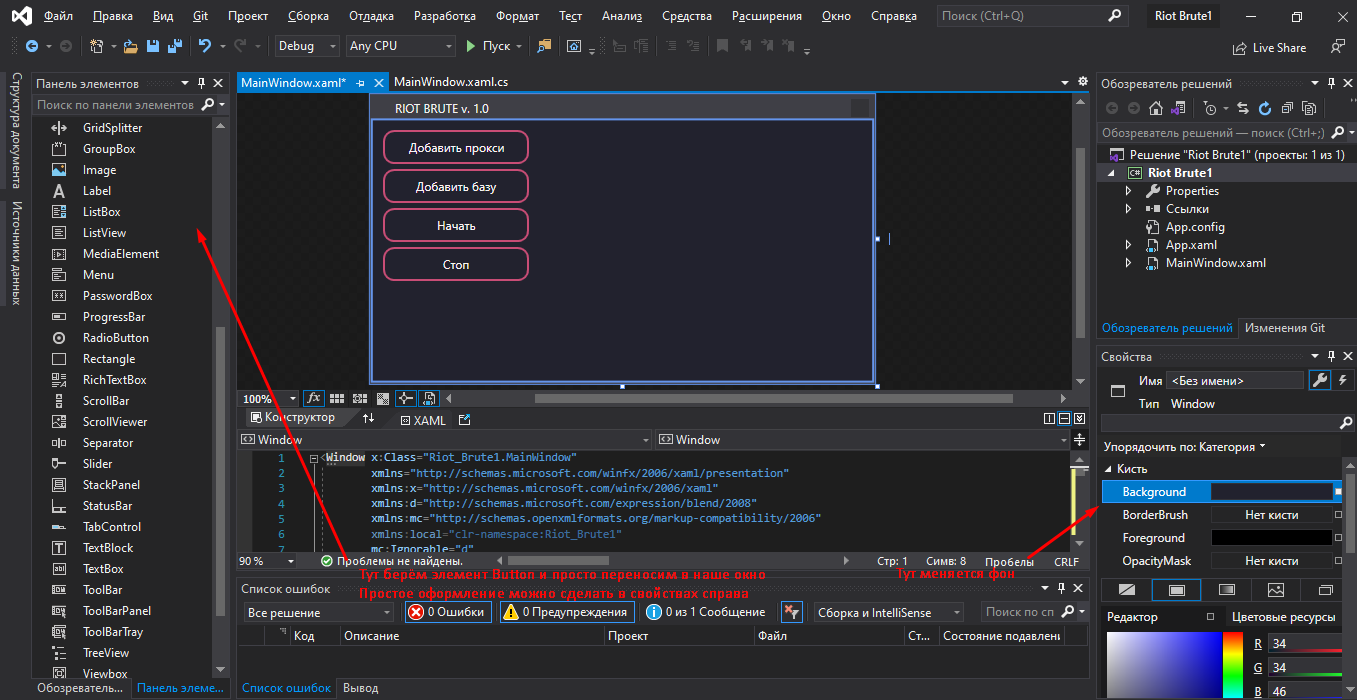The width and height of the screenshot is (1357, 700).
Task: Click the Undo arrow in toolbar
Action: click(205, 46)
